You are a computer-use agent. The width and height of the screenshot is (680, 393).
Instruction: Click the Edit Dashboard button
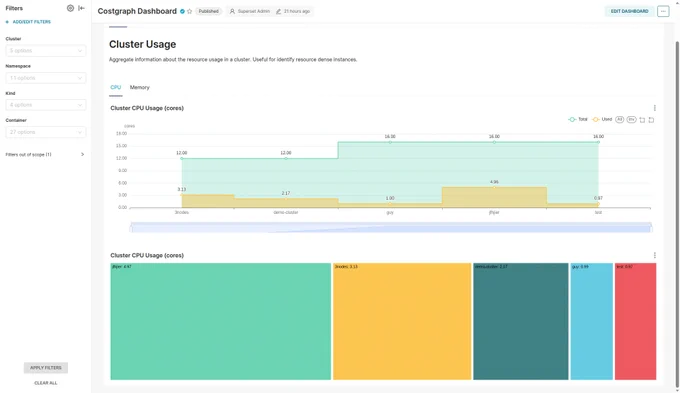[x=629, y=11]
